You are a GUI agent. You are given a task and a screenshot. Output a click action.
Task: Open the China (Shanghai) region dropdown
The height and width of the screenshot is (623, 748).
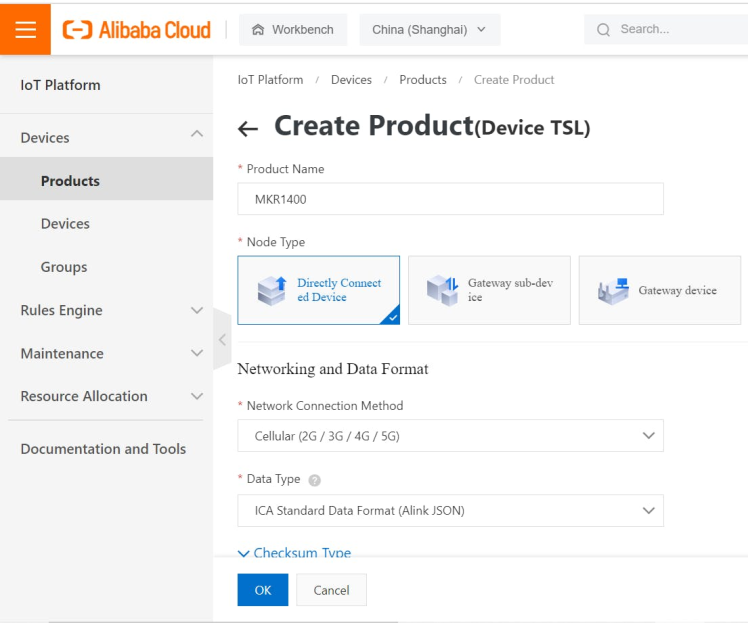[x=429, y=30]
